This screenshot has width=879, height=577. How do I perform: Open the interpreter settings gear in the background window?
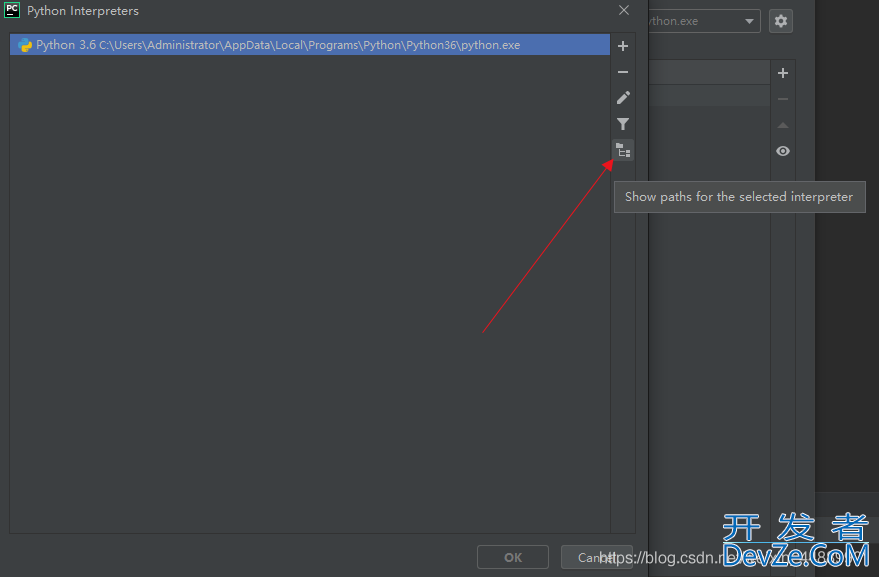coord(781,21)
